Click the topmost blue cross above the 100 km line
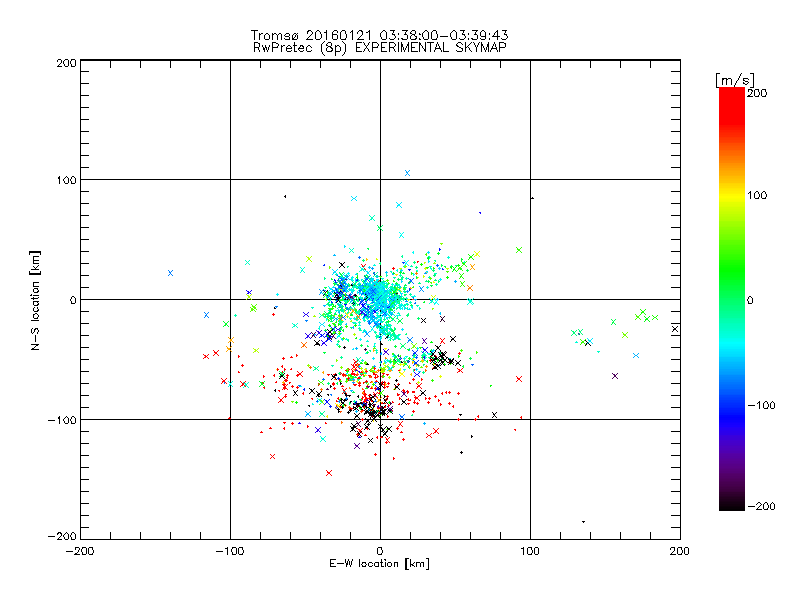The width and height of the screenshot is (800, 600). tap(407, 173)
